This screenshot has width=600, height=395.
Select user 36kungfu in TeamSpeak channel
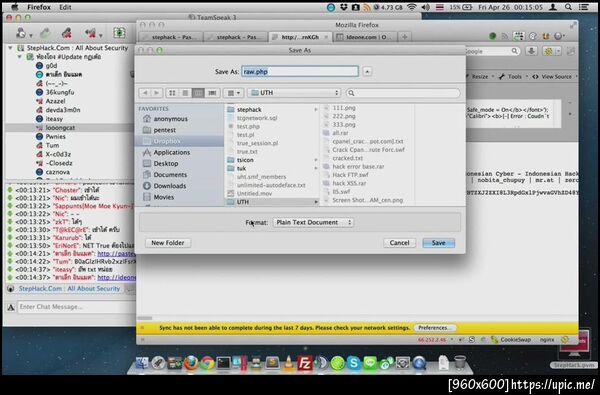pyautogui.click(x=60, y=92)
